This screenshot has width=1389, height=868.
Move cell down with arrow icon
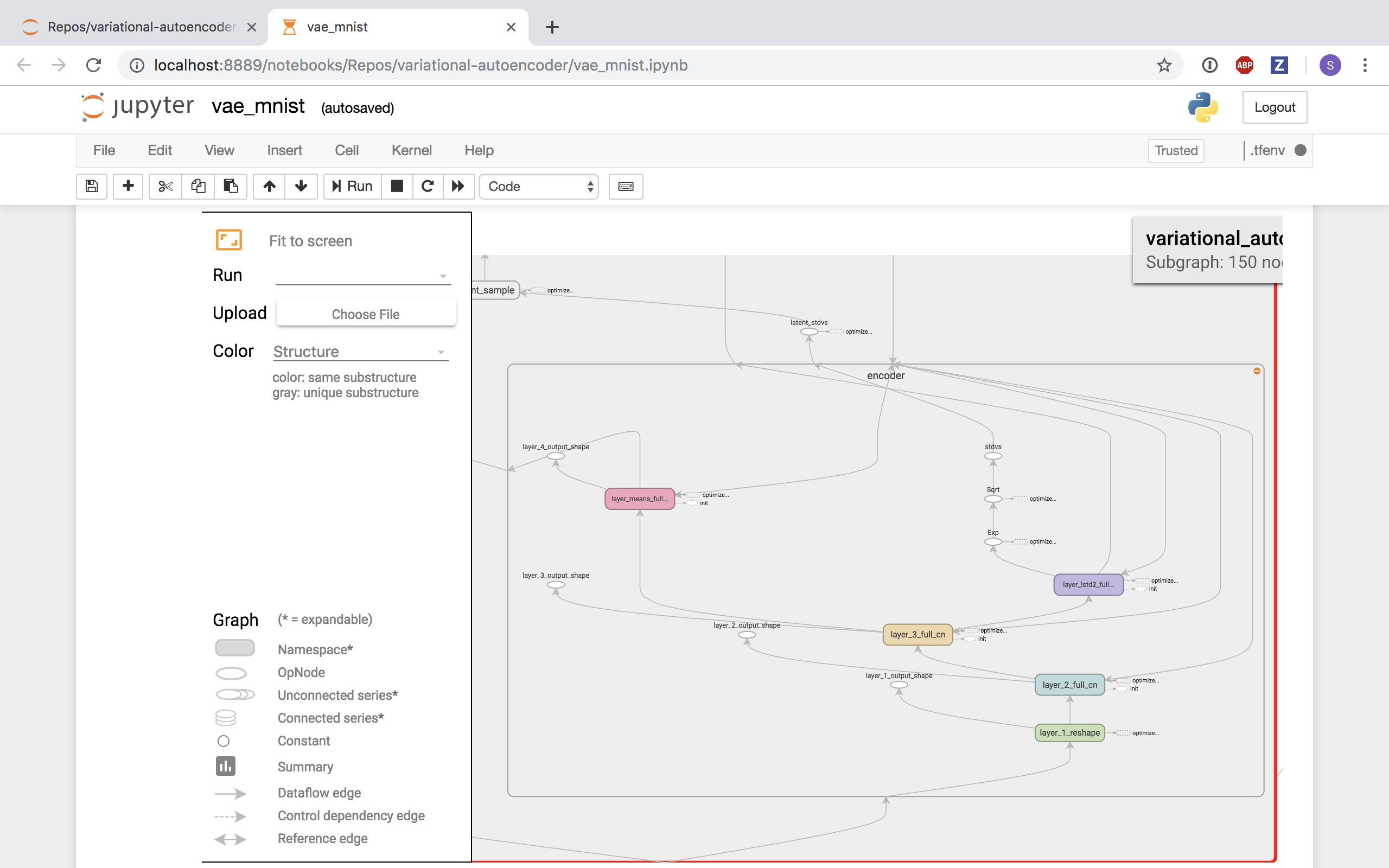pyautogui.click(x=301, y=186)
